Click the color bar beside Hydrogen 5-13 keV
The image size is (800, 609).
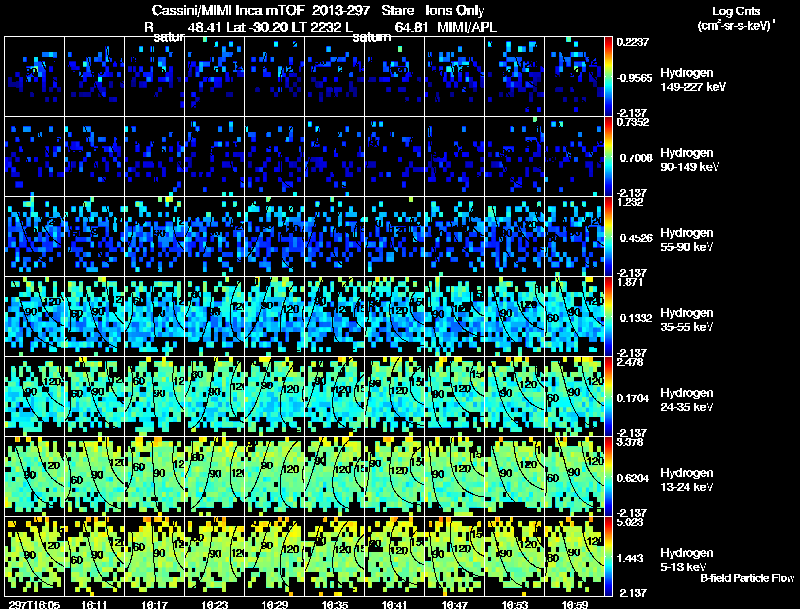pos(610,556)
